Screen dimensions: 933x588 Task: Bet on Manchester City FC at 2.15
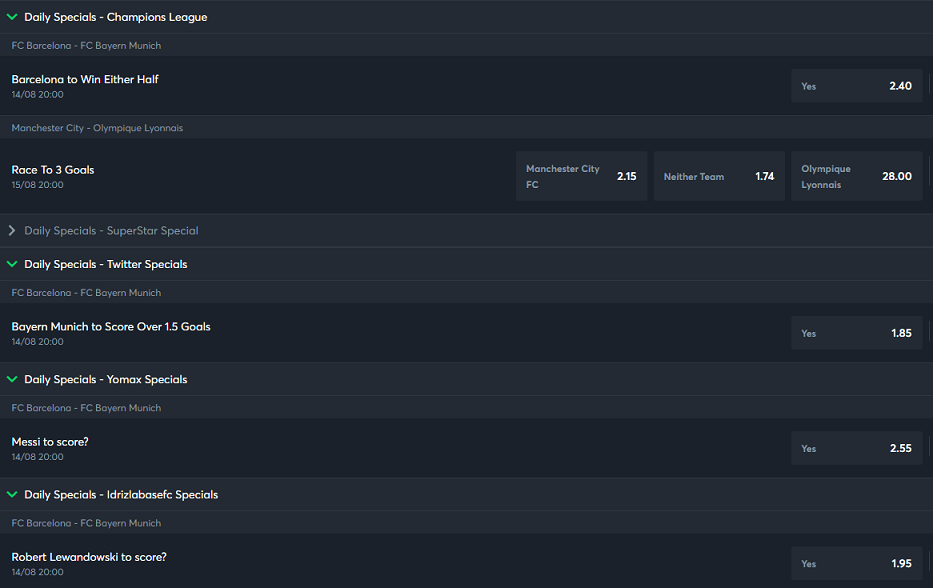coord(581,176)
